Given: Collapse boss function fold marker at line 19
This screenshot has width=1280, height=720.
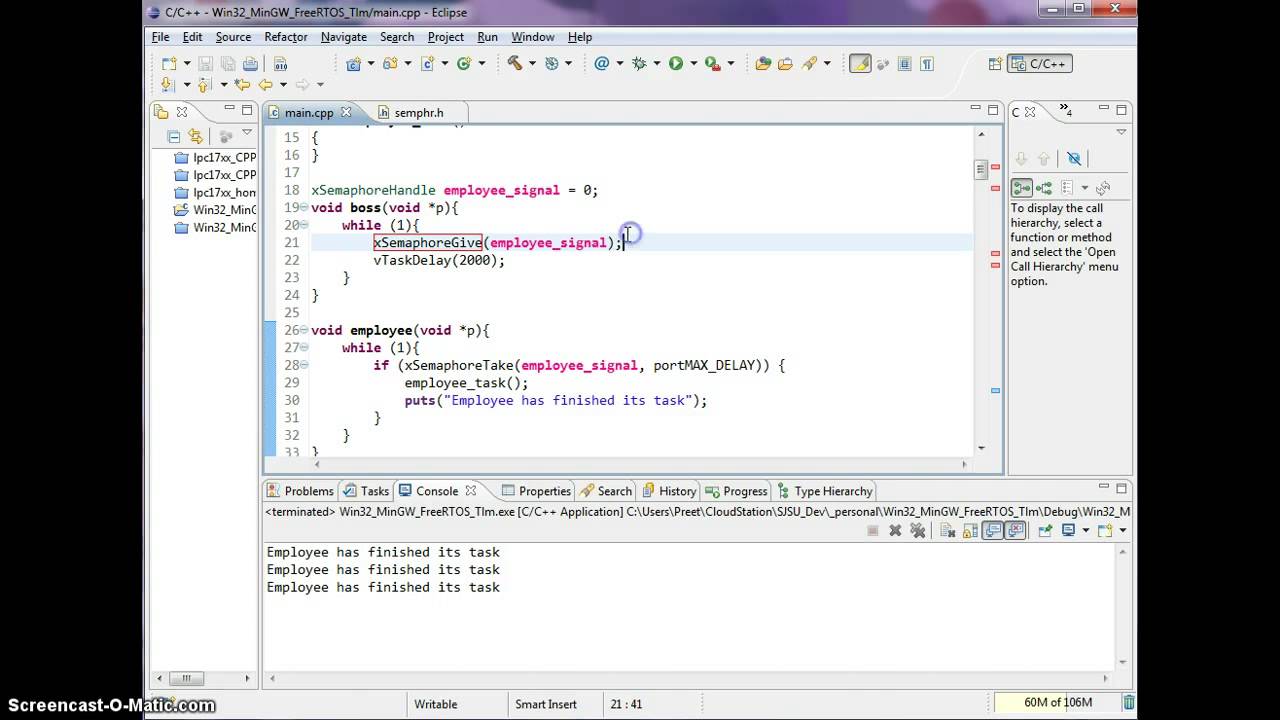Looking at the screenshot, I should (x=305, y=208).
